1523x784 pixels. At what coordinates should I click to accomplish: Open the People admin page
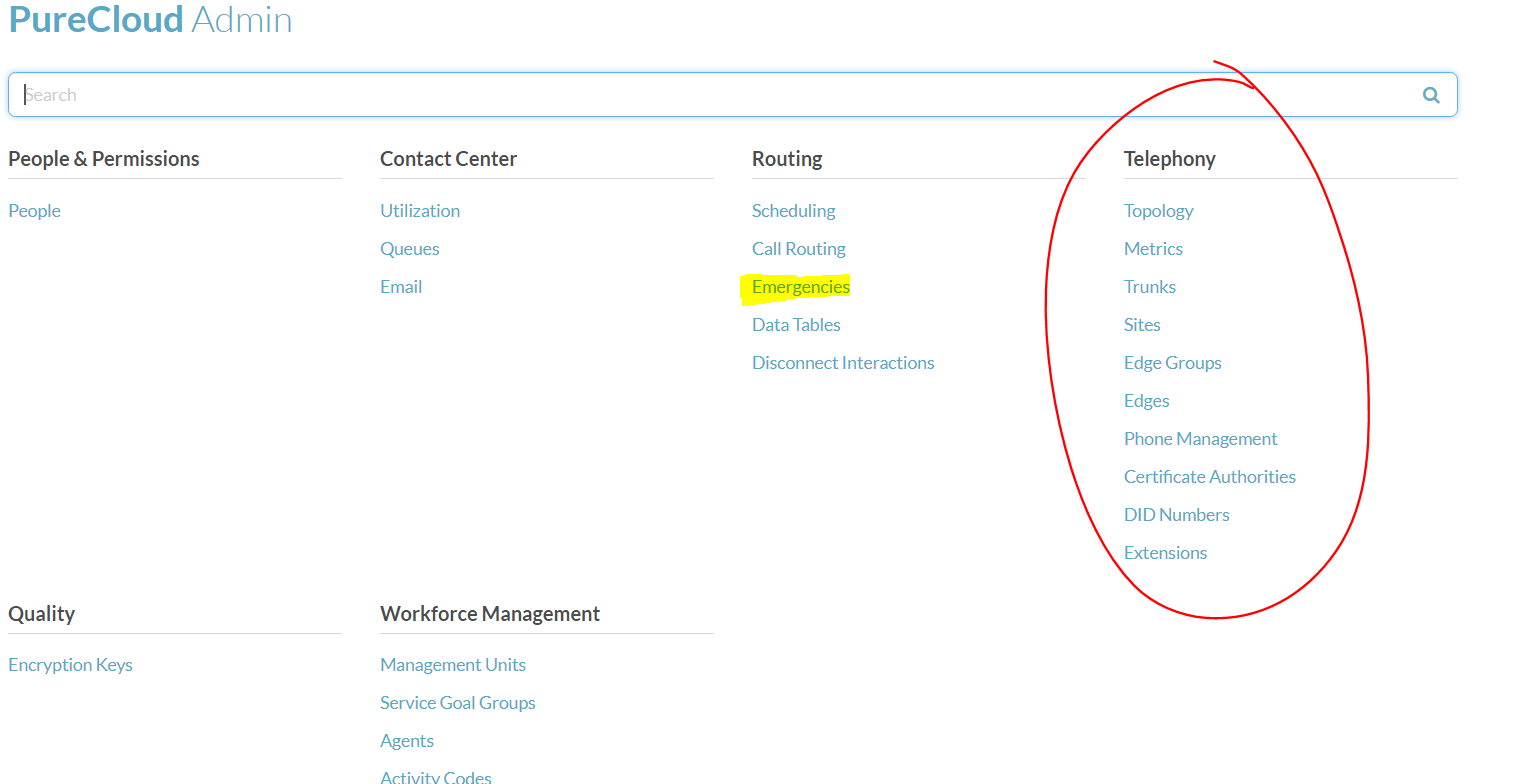(x=35, y=211)
